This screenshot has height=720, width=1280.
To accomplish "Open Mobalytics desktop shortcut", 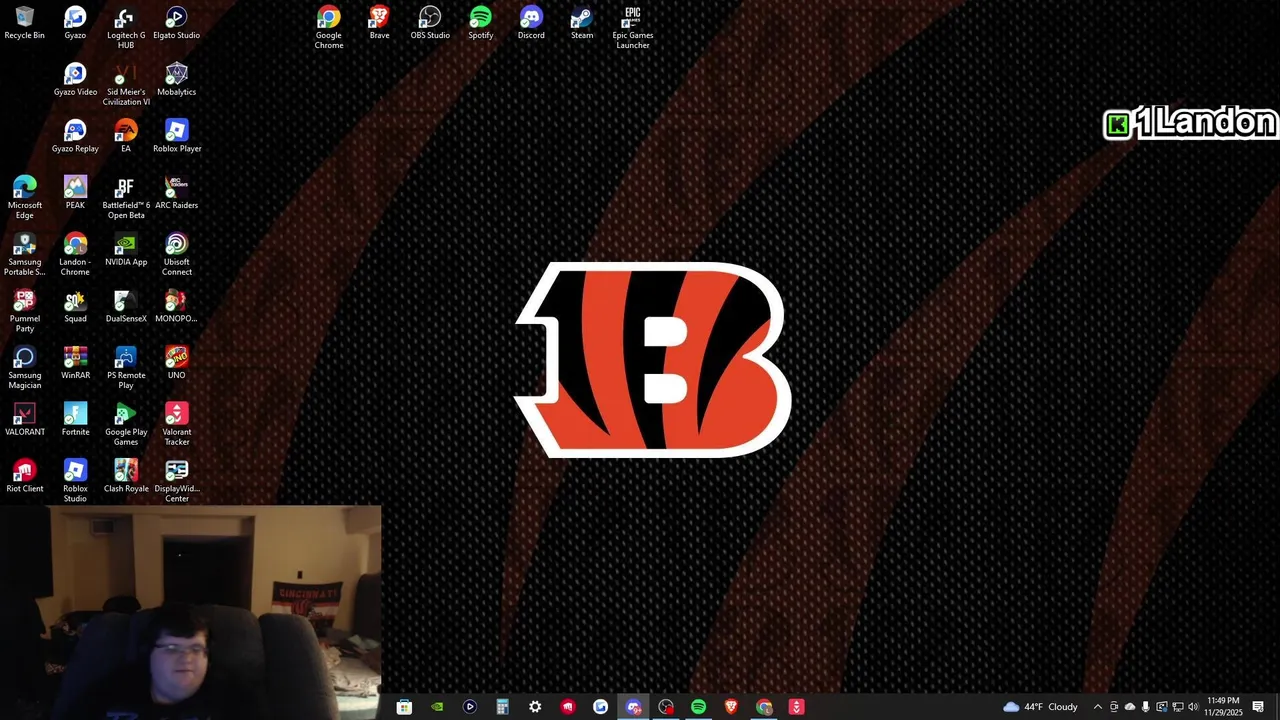I will (176, 80).
